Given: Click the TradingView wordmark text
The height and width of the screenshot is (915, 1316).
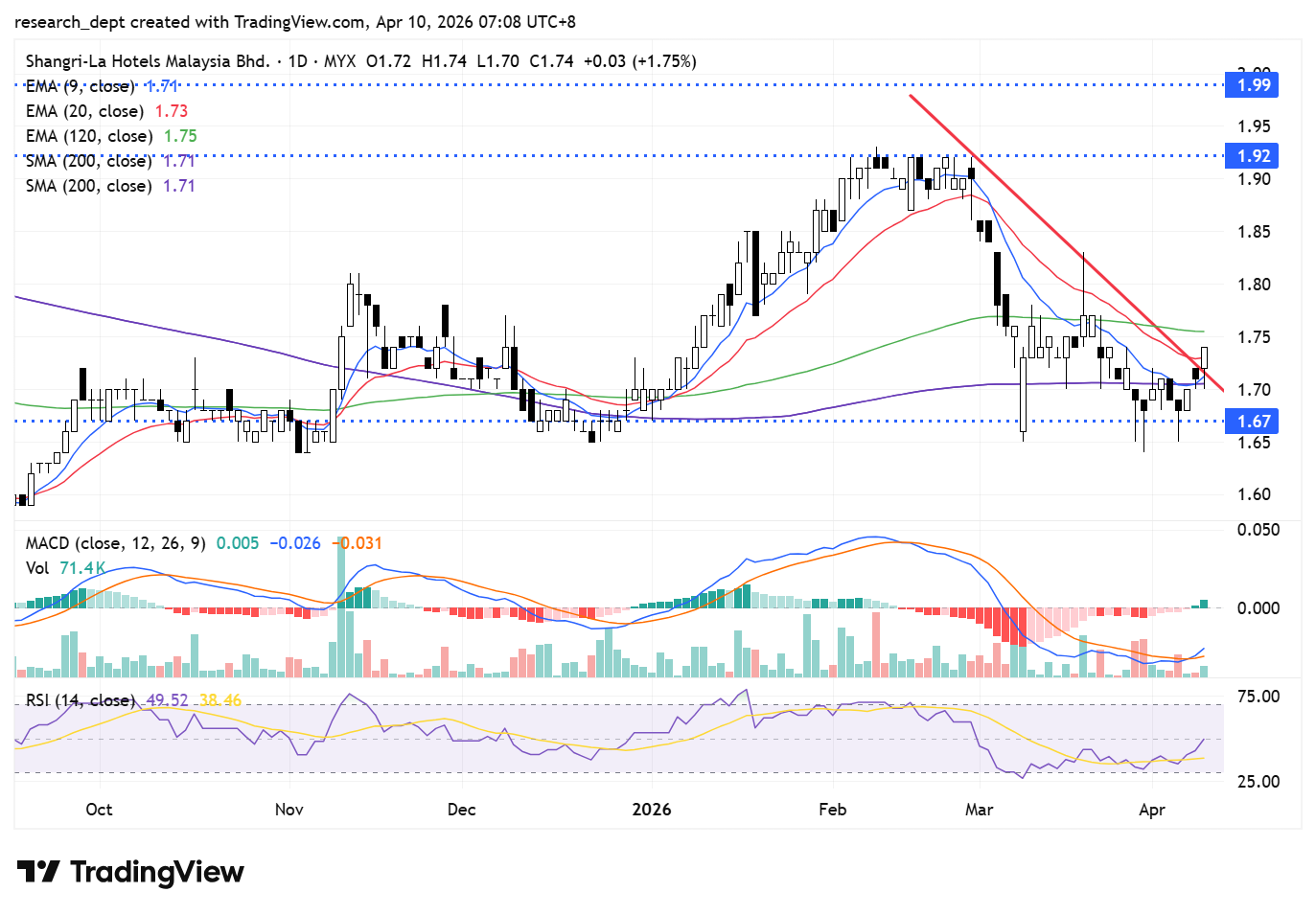Looking at the screenshot, I should pyautogui.click(x=157, y=872).
